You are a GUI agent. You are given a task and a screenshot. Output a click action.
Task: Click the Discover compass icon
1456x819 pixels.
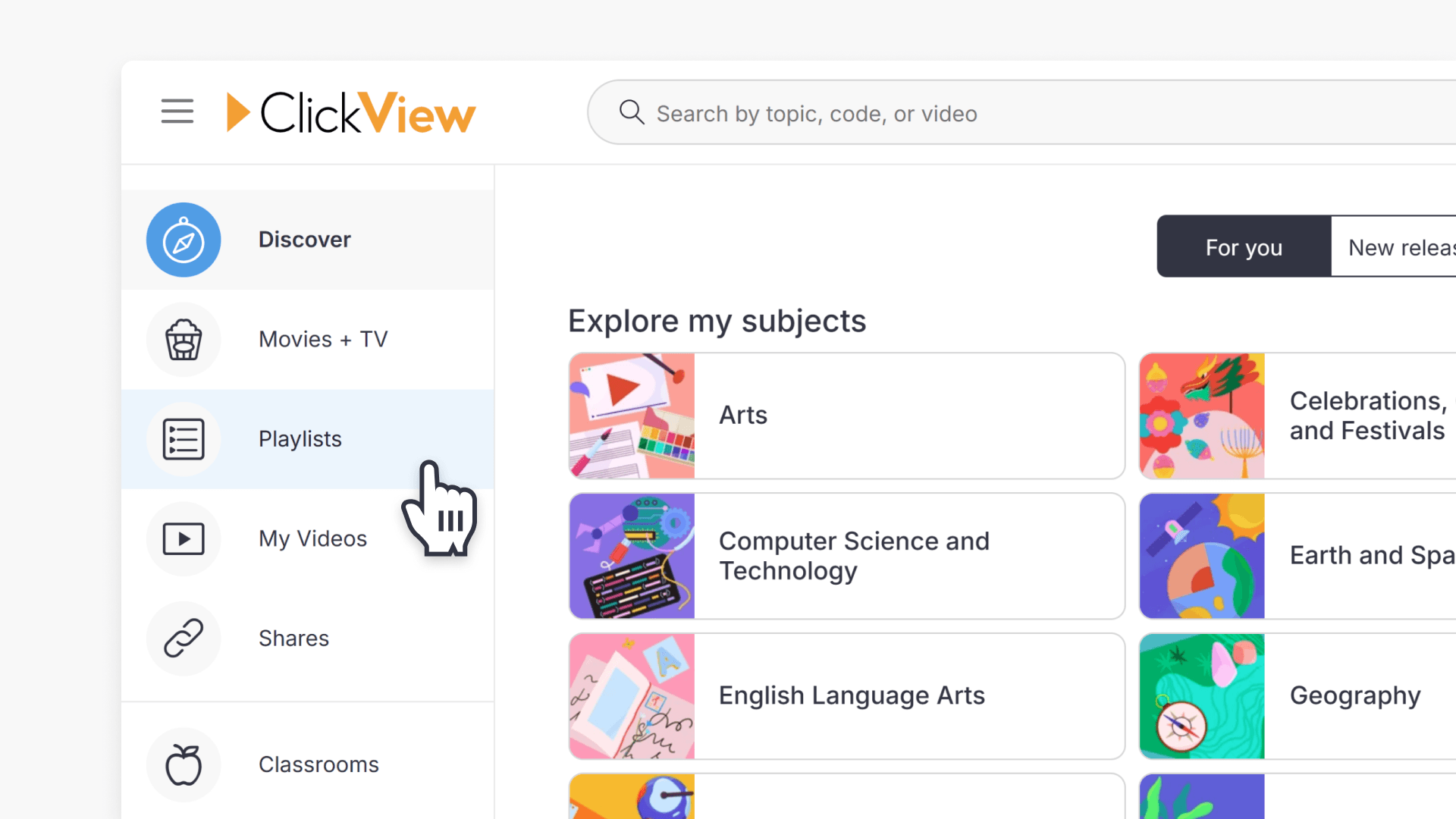[x=184, y=240]
